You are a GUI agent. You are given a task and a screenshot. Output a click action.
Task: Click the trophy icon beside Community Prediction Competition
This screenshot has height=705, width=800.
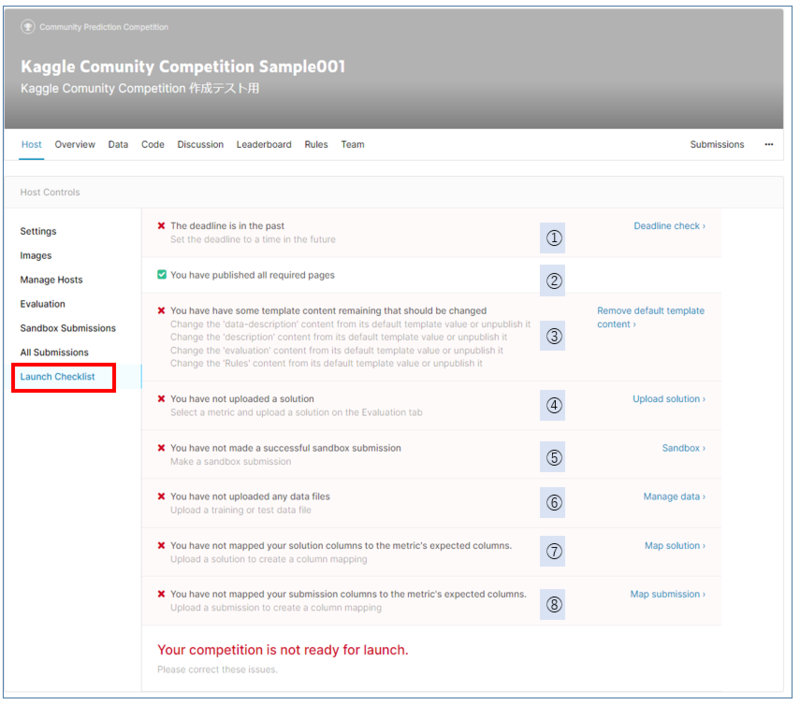[x=28, y=27]
